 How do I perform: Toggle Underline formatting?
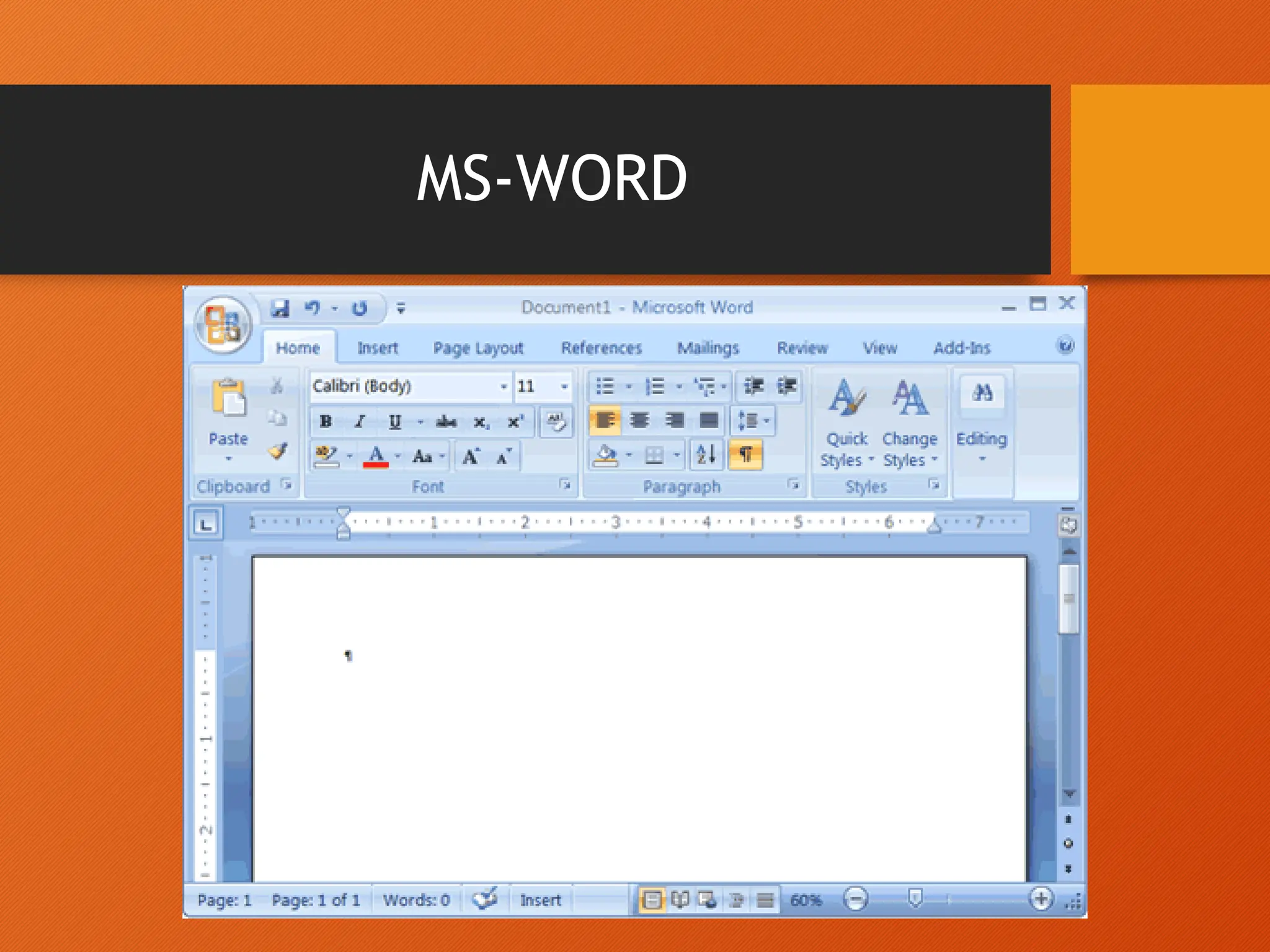click(394, 421)
